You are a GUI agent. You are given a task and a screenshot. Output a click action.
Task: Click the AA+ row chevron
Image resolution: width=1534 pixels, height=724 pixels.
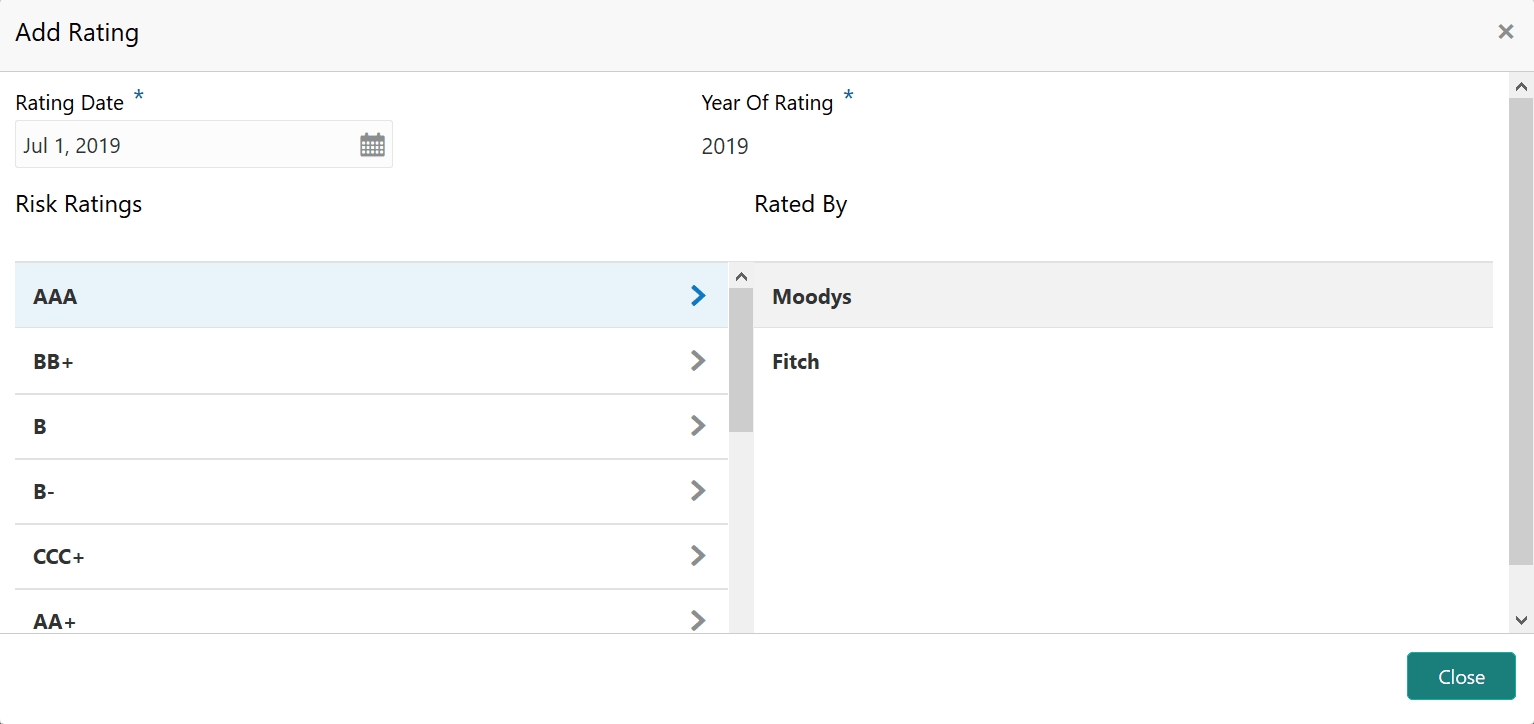698,620
